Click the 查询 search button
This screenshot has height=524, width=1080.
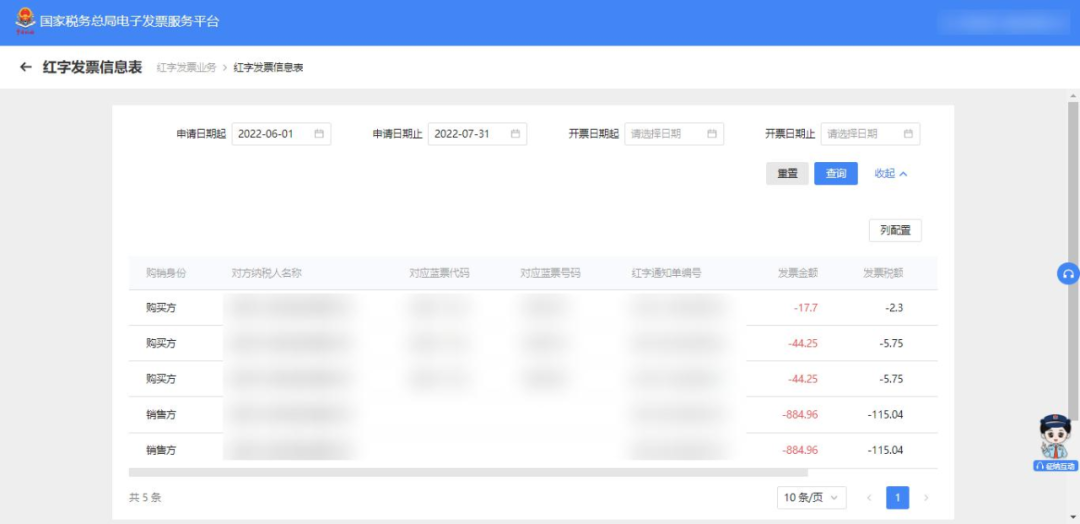[835, 174]
